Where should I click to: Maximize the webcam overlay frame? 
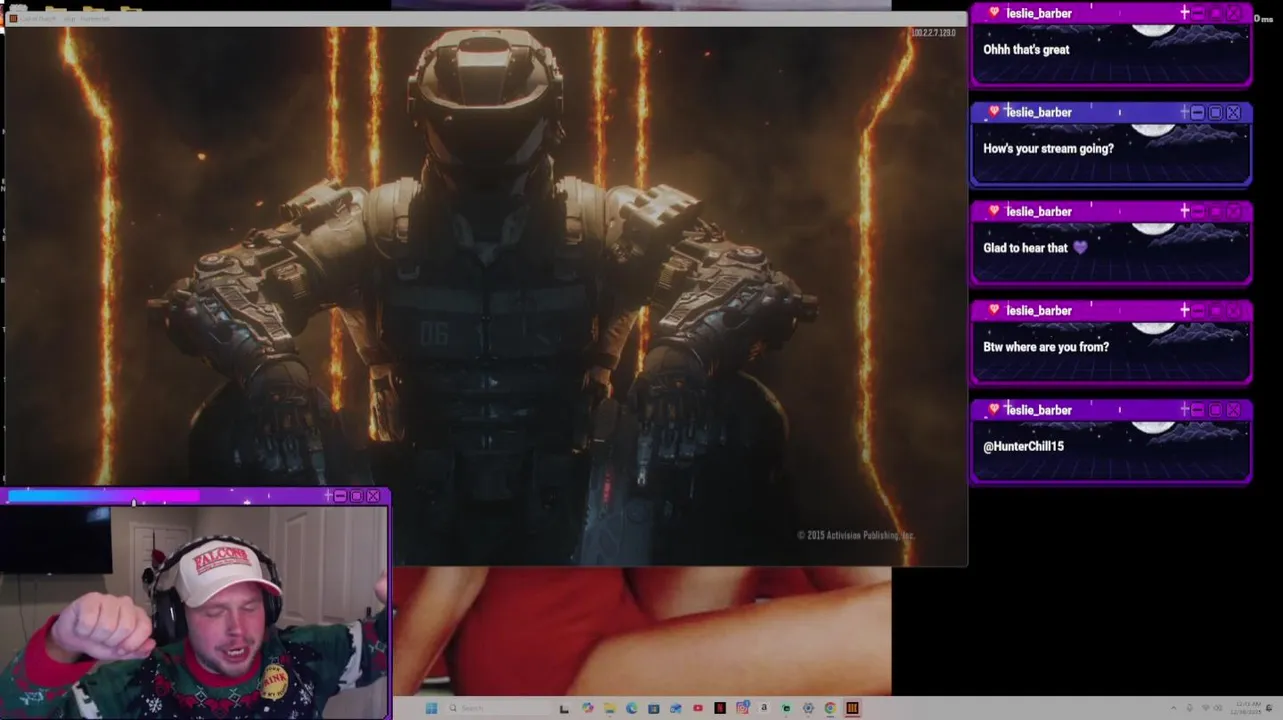[x=356, y=496]
